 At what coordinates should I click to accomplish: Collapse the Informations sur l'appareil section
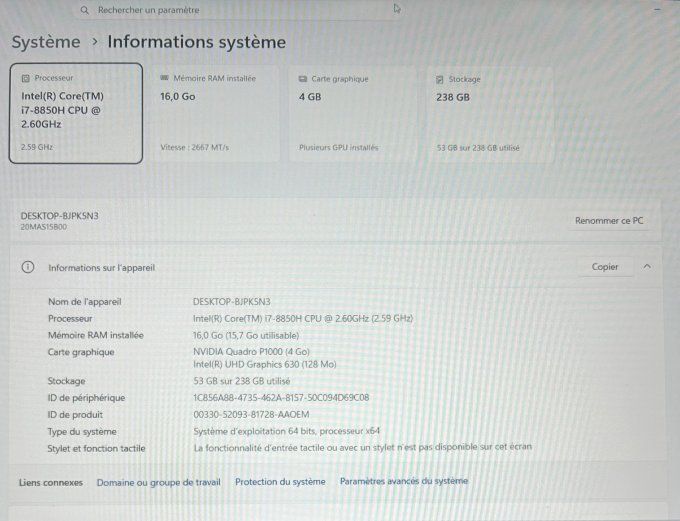tap(647, 266)
